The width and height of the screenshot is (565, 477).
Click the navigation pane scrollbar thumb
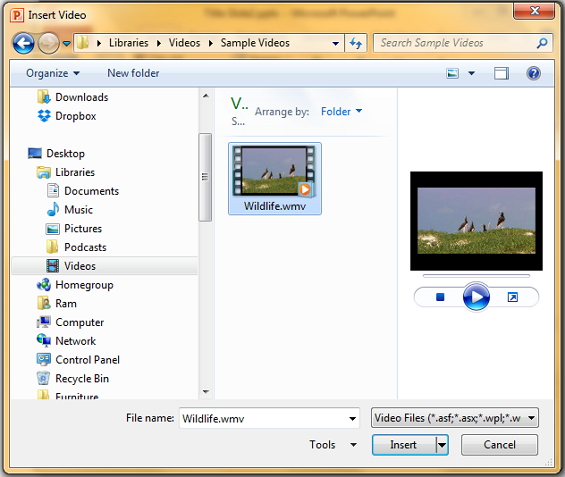tap(205, 177)
